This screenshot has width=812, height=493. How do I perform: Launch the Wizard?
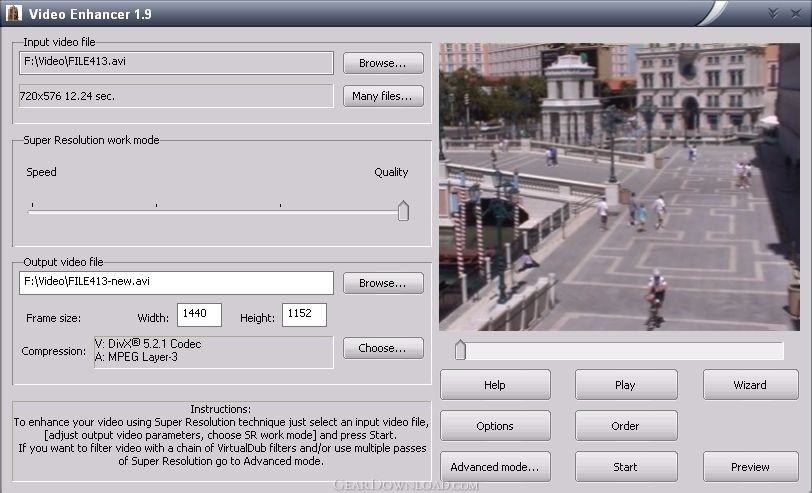[750, 385]
